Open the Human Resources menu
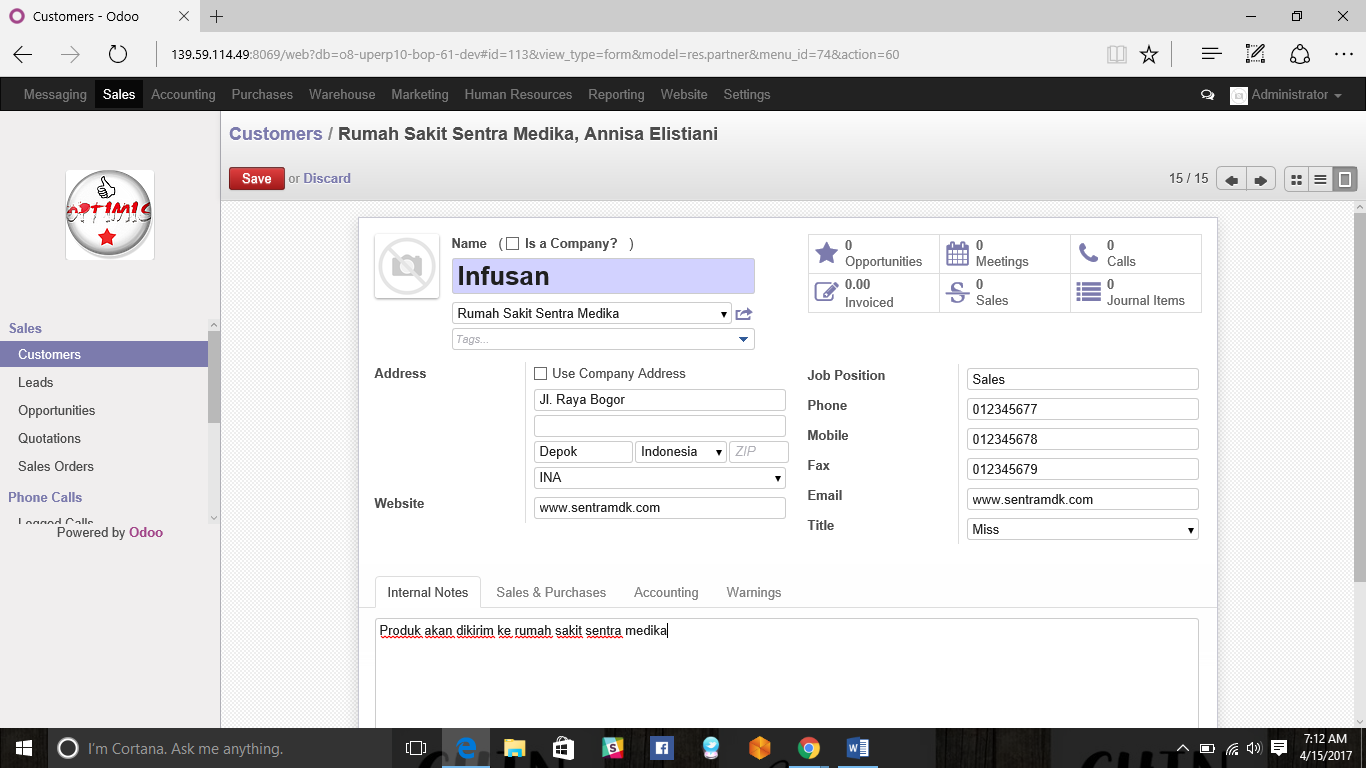The image size is (1366, 768). click(x=518, y=95)
